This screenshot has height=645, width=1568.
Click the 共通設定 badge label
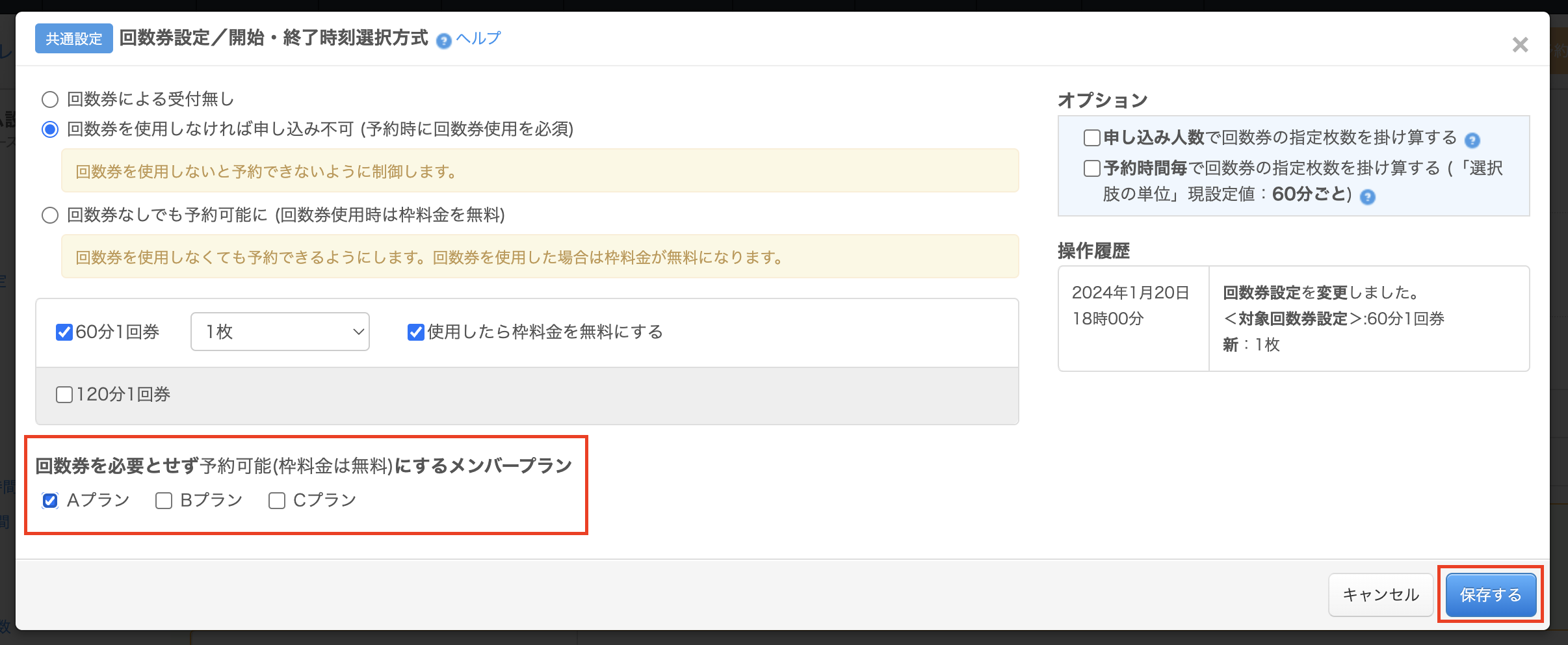click(74, 39)
